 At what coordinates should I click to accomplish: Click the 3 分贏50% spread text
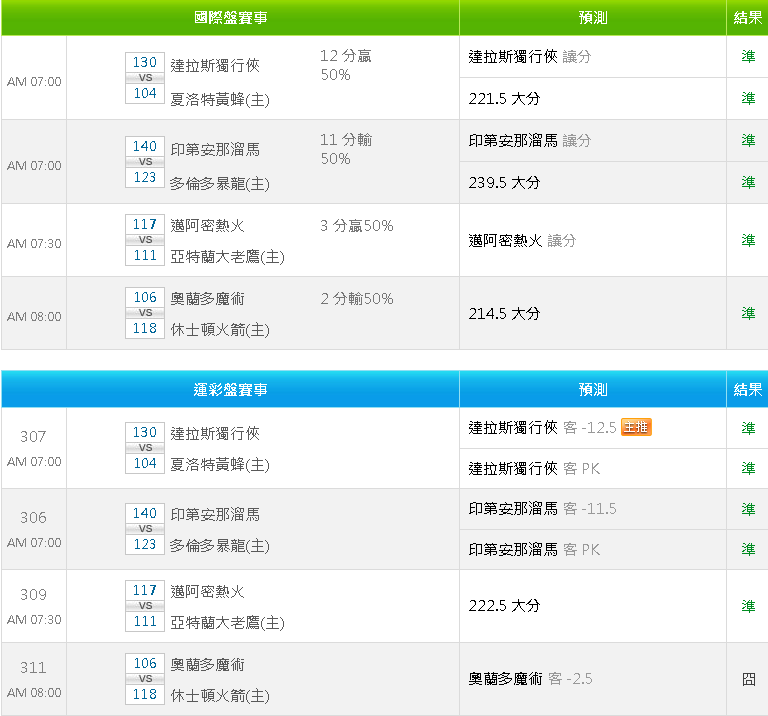point(357,226)
